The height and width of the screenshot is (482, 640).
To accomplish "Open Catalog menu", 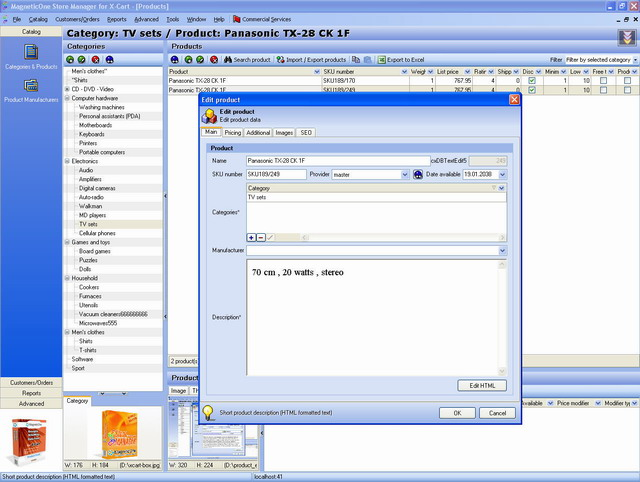I will (38, 19).
